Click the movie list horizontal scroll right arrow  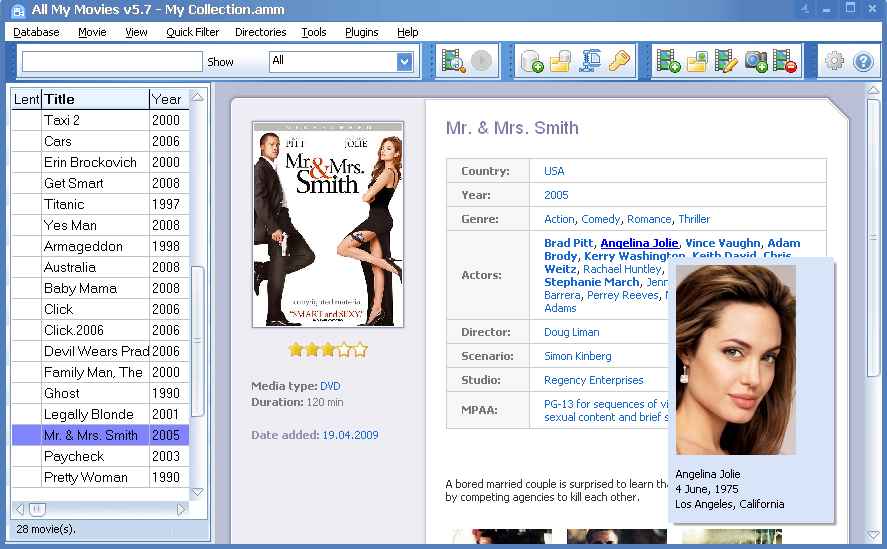181,509
